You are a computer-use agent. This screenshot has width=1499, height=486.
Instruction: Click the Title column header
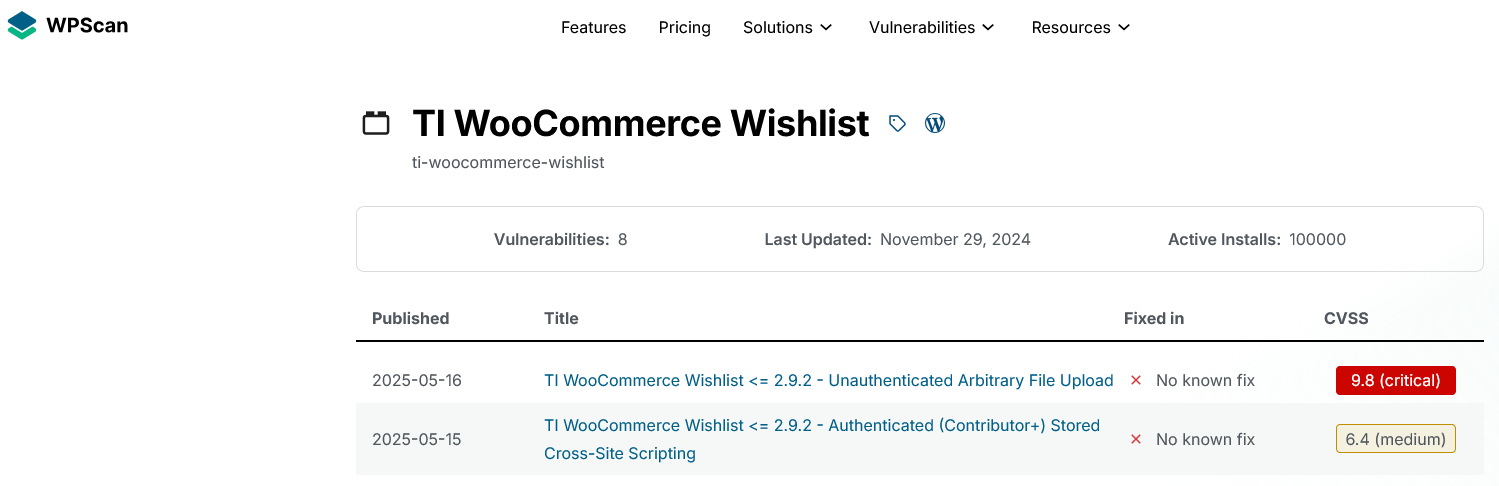561,318
